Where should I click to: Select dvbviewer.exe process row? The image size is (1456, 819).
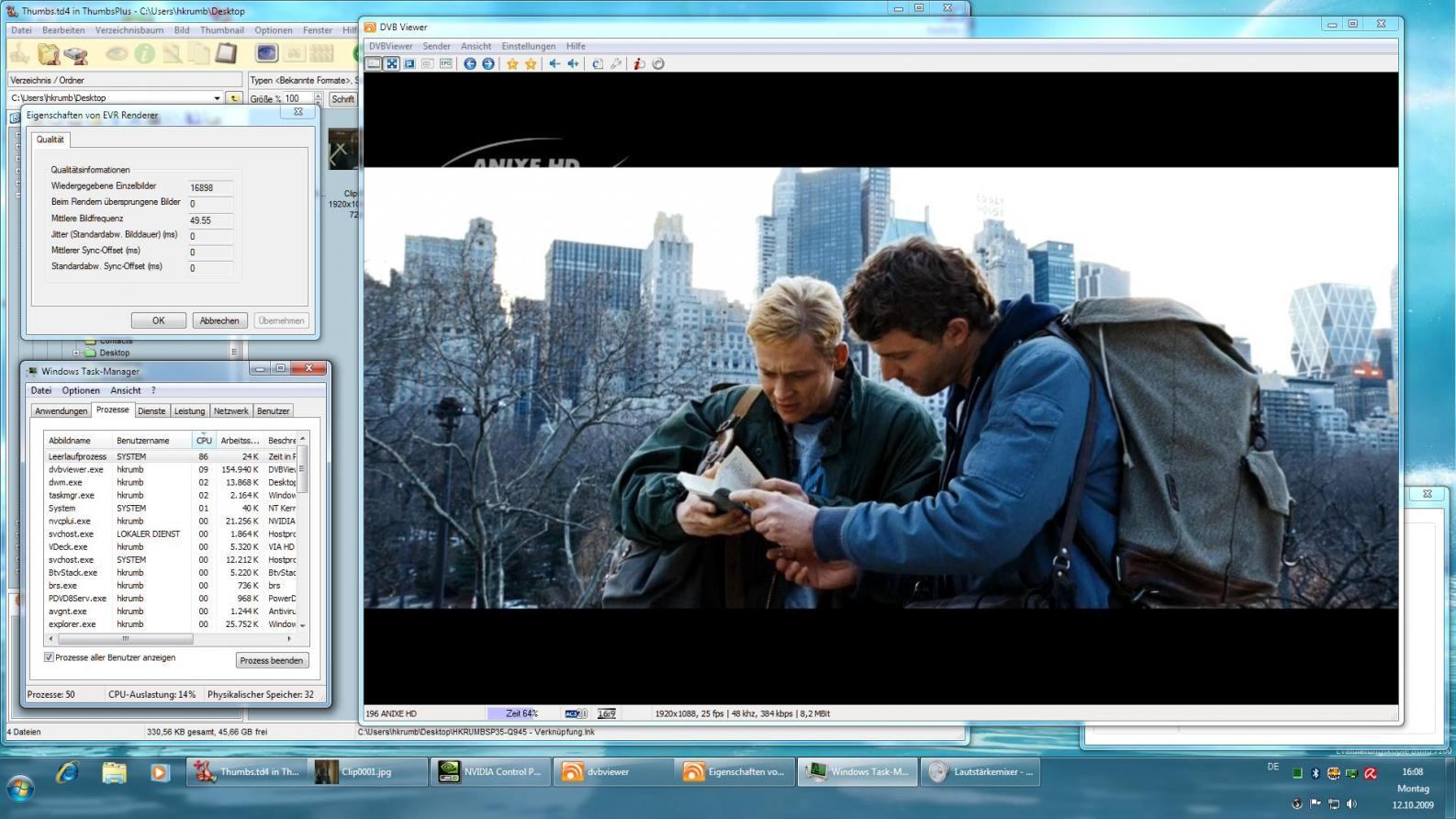[x=172, y=469]
